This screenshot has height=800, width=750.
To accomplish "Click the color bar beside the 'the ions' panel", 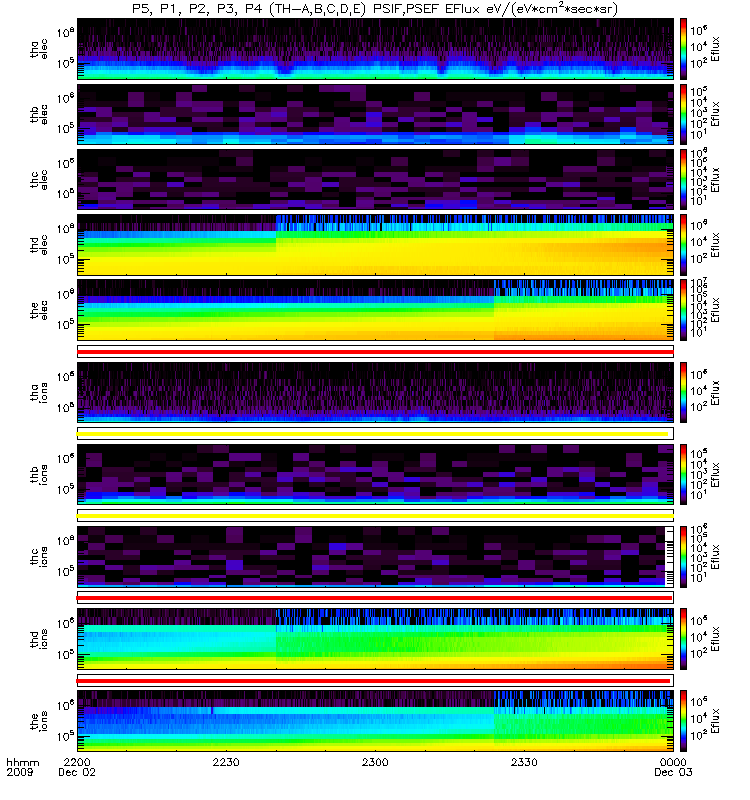I will pos(683,721).
